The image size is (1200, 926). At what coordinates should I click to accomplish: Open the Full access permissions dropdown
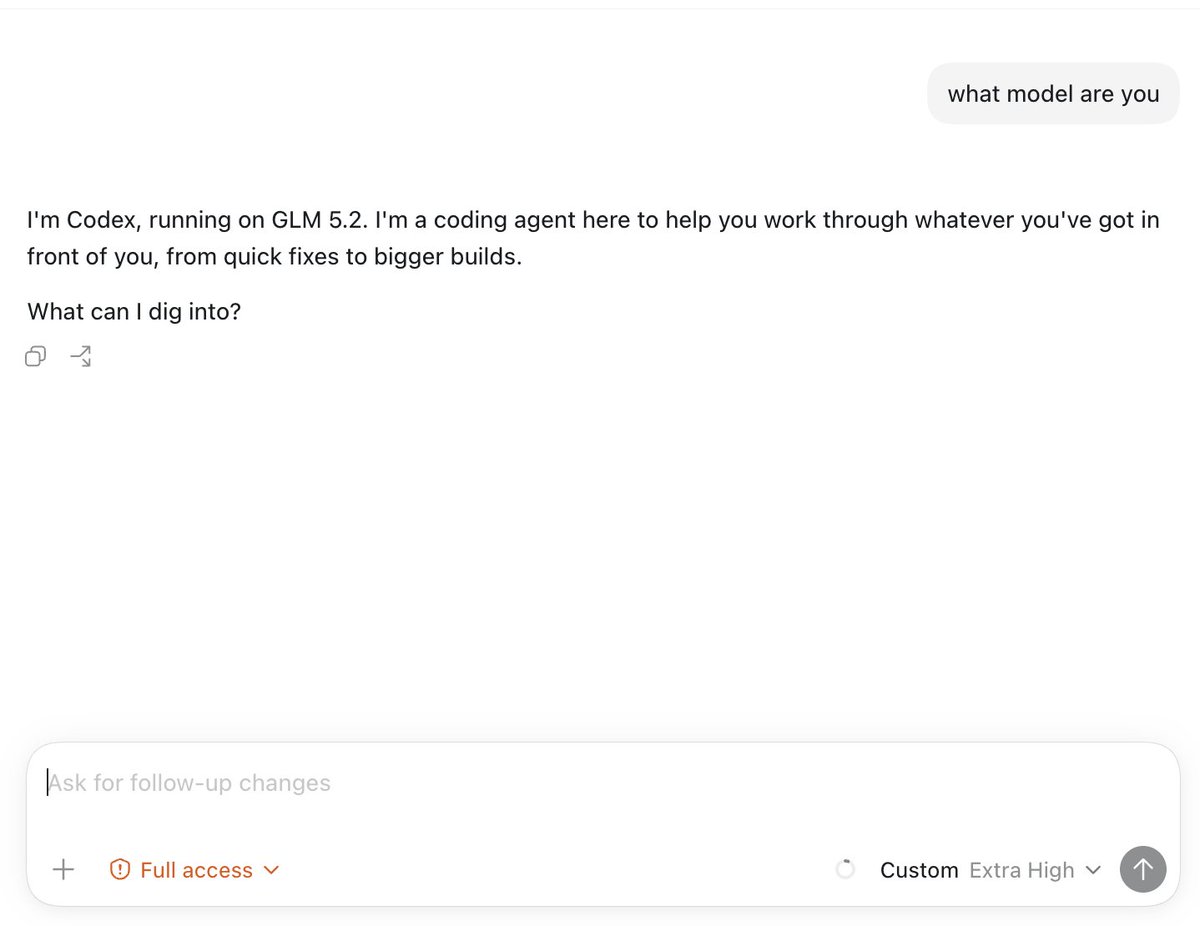pyautogui.click(x=194, y=870)
